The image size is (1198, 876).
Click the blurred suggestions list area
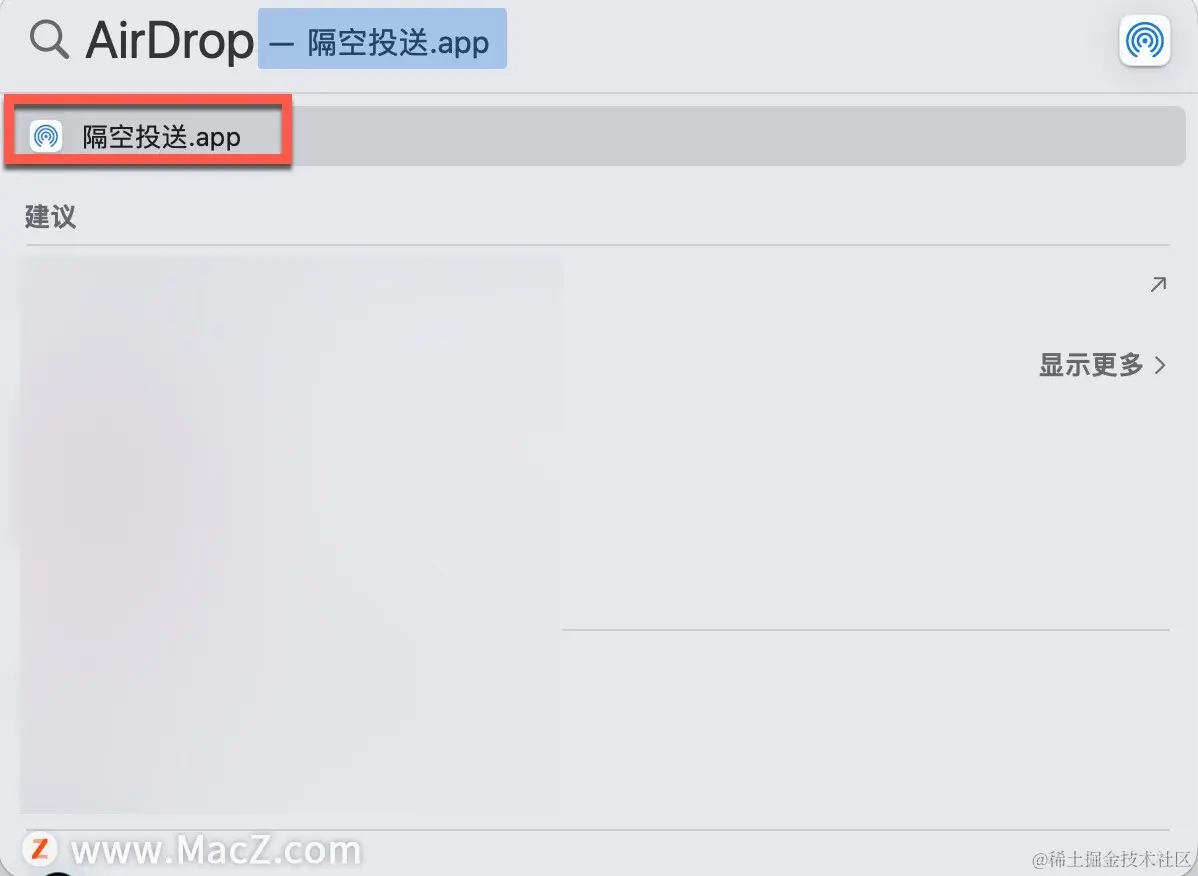[x=290, y=535]
